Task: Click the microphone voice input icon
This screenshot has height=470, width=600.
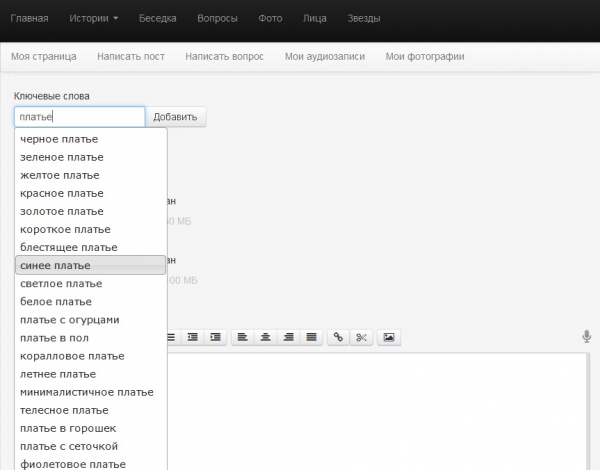Action: point(586,336)
